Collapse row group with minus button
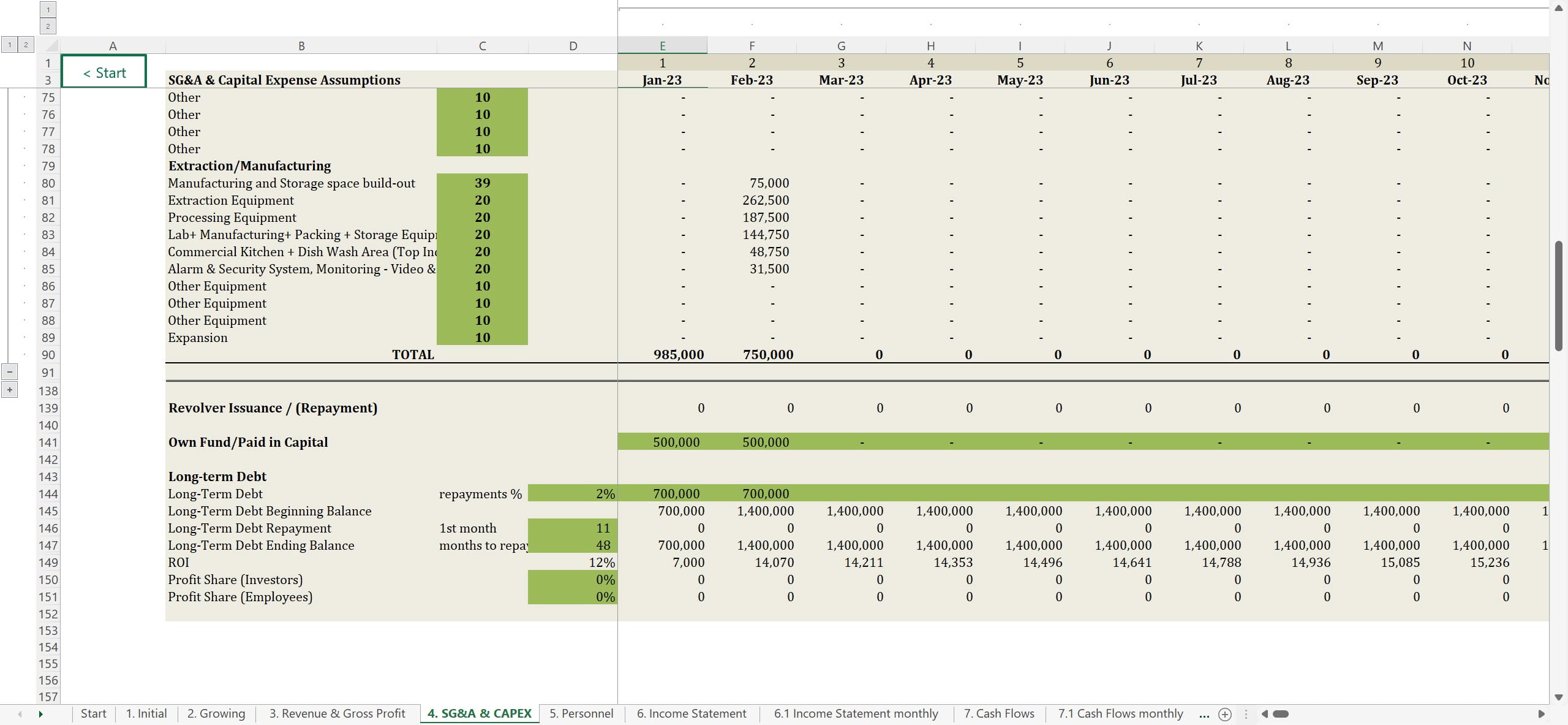Screen dimensions: 1568x725 (10, 372)
